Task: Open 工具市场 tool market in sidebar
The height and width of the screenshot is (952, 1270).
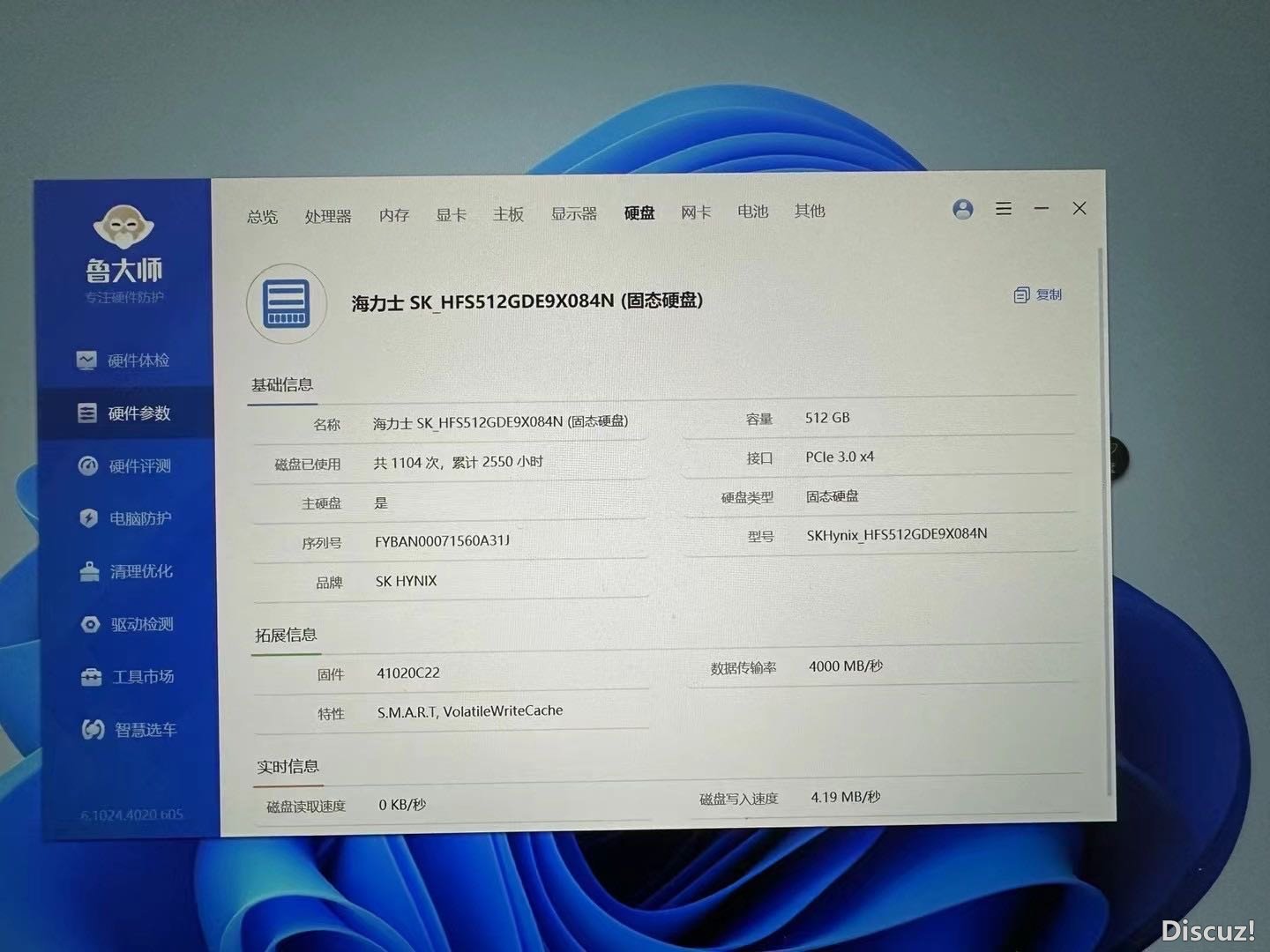Action: (128, 677)
